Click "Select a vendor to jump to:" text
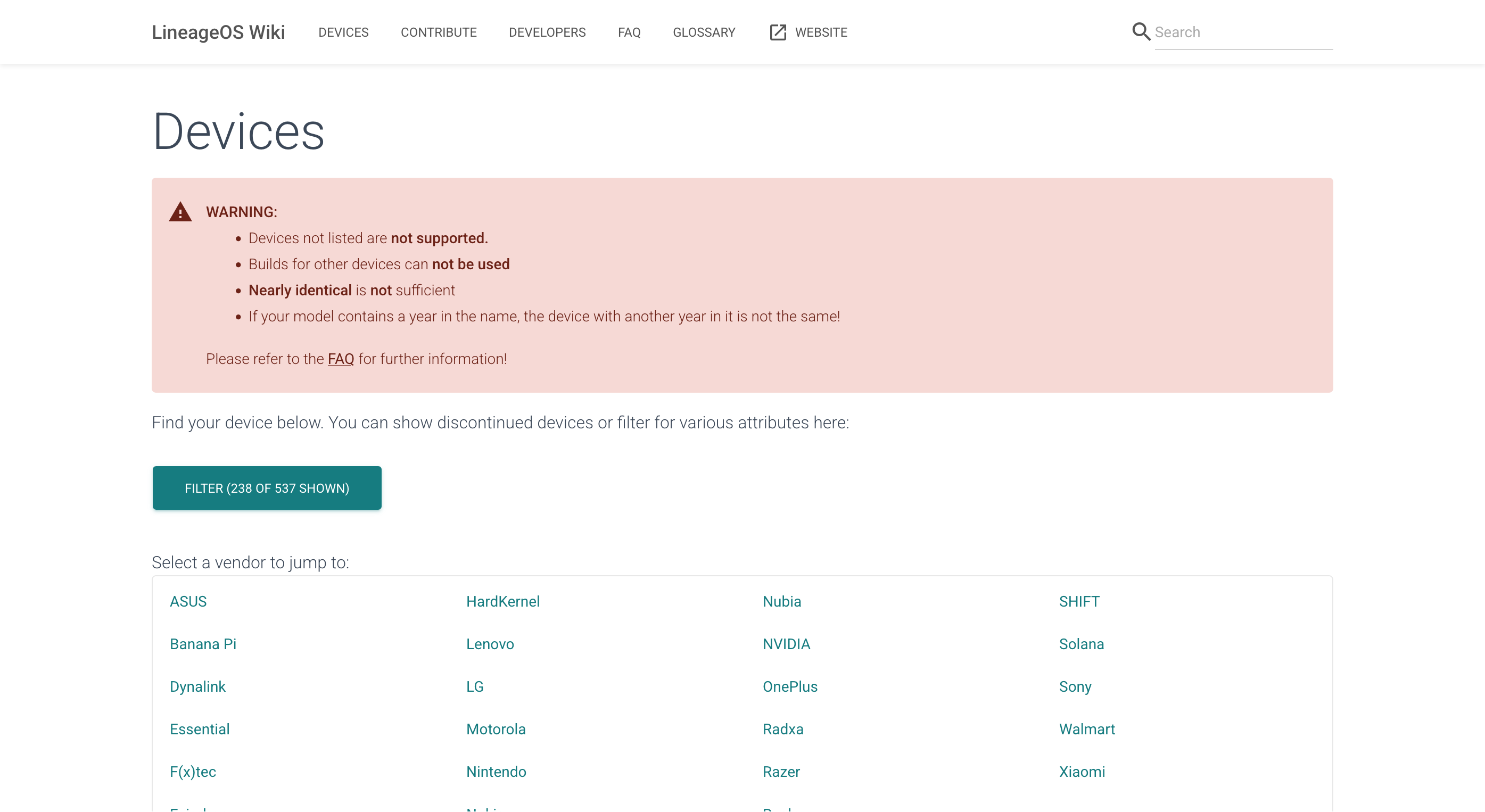The image size is (1485, 812). coord(250,562)
